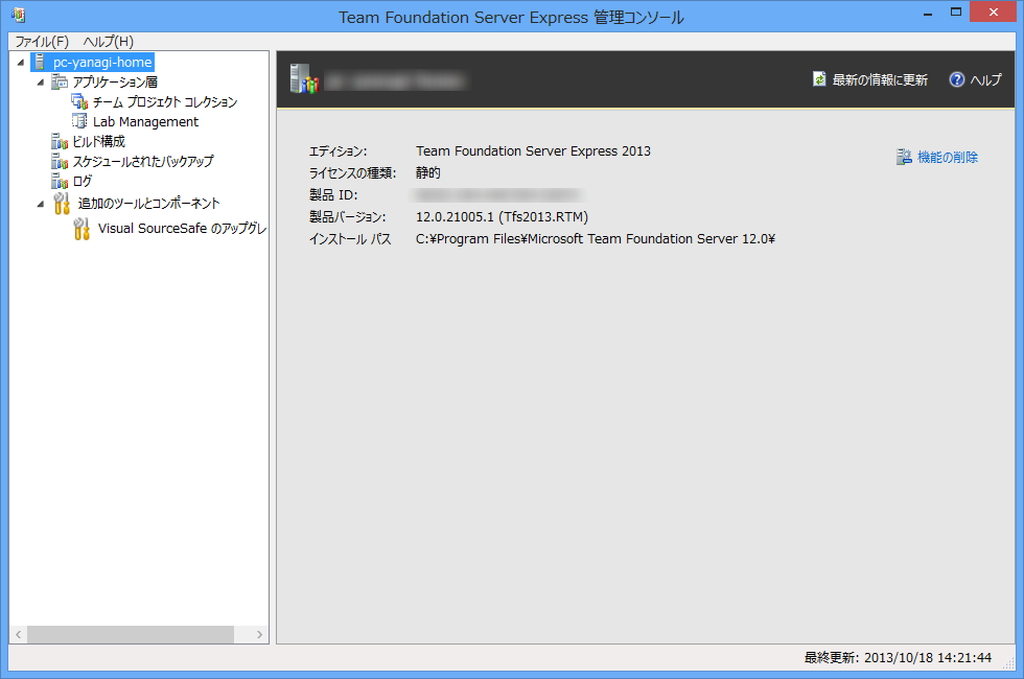The image size is (1024, 679).
Task: Select the チーム プロジェクト コレクション icon
Action: click(78, 101)
